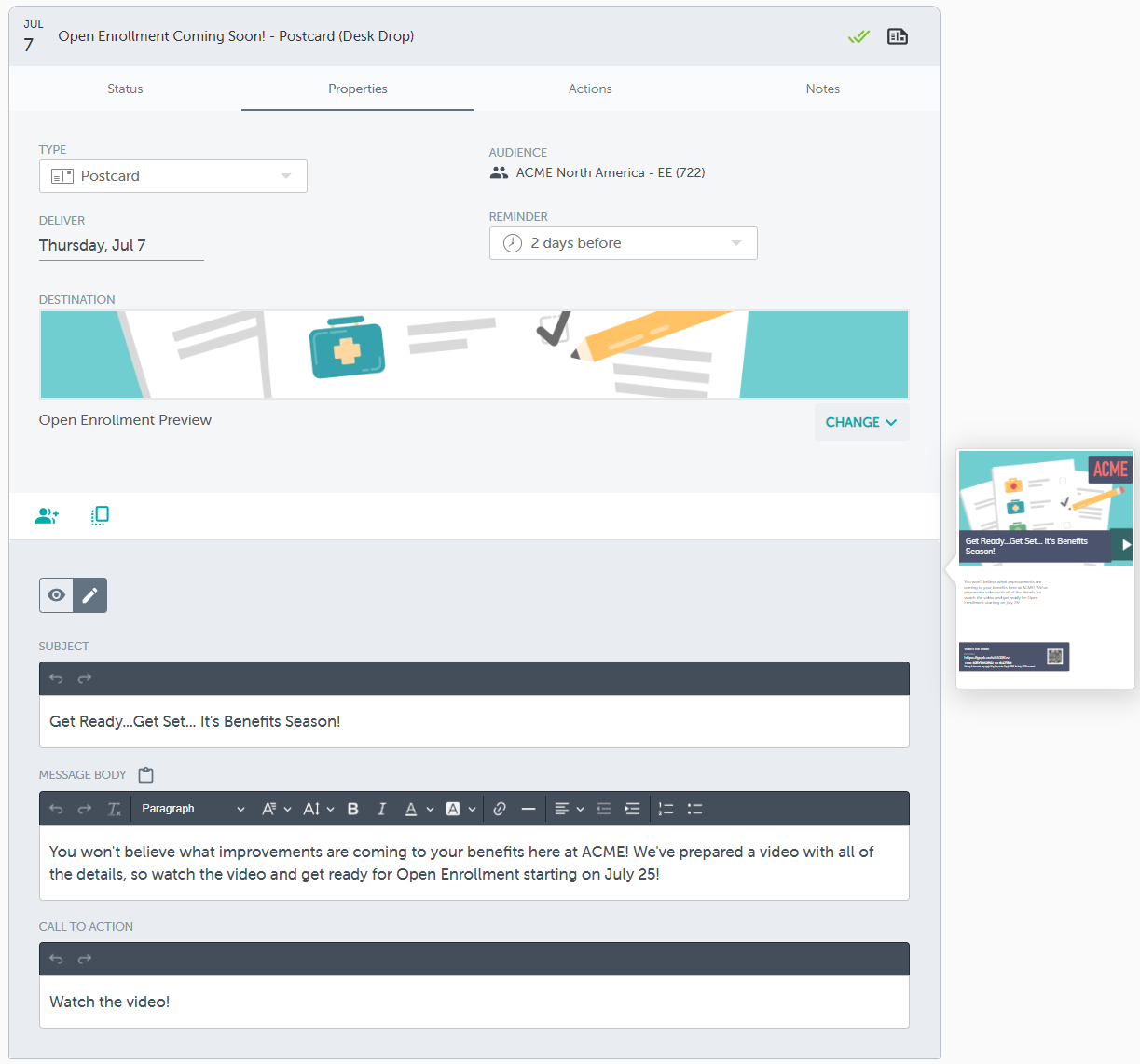Open the Type dropdown showing Postcard

[173, 176]
